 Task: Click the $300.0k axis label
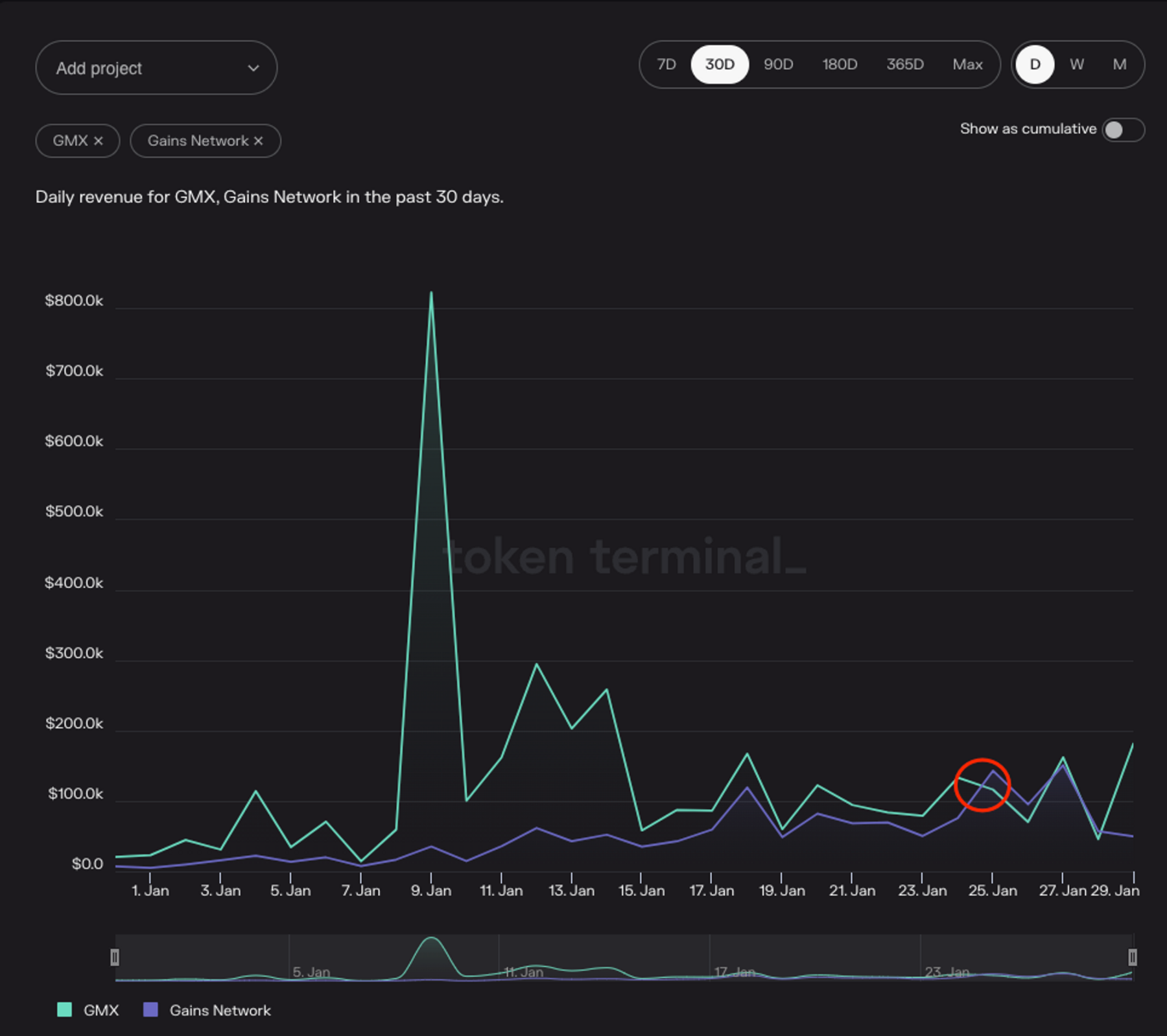74,653
